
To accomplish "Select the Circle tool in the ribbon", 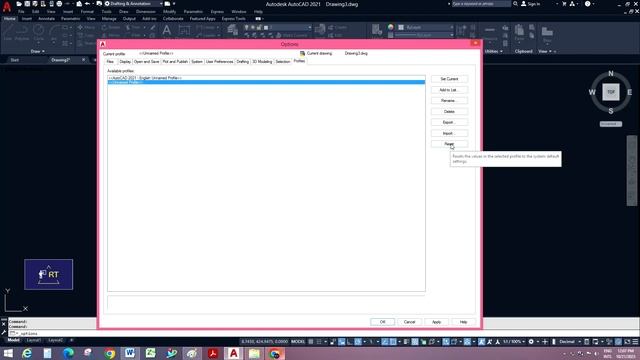I will (39, 33).
